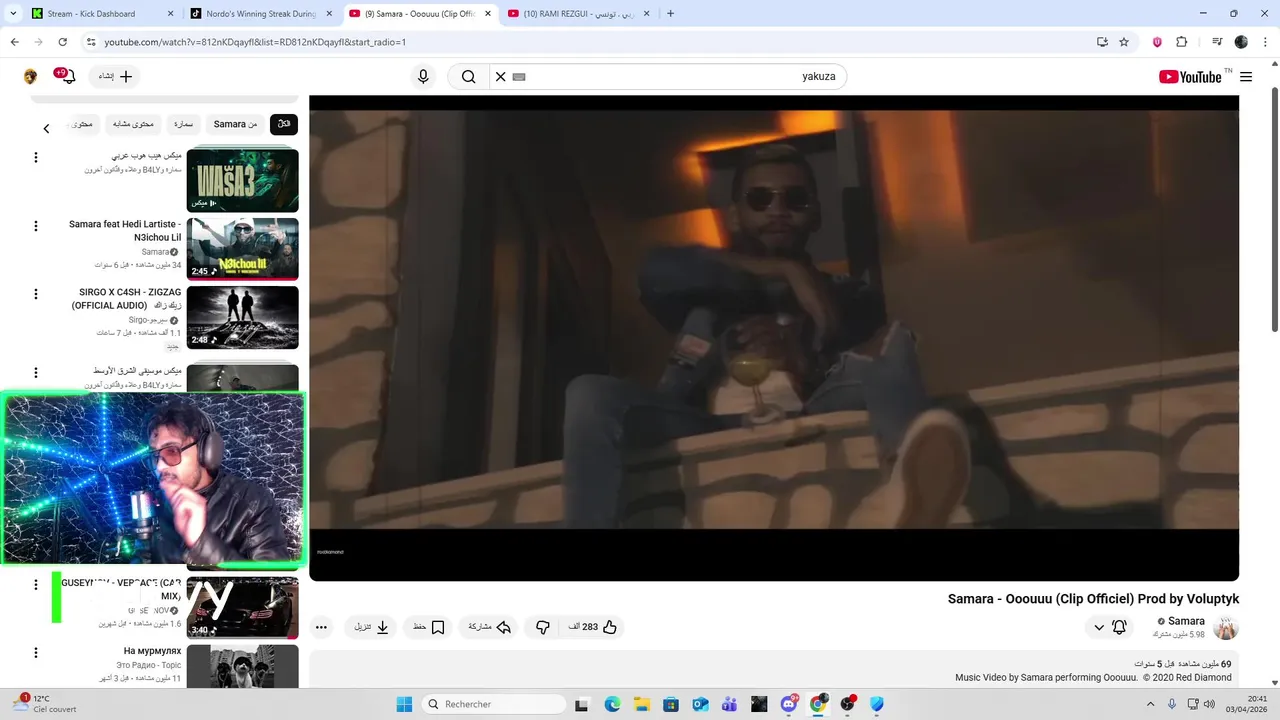The image size is (1280, 720).
Task: Open the Windows Start menu
Action: [404, 704]
